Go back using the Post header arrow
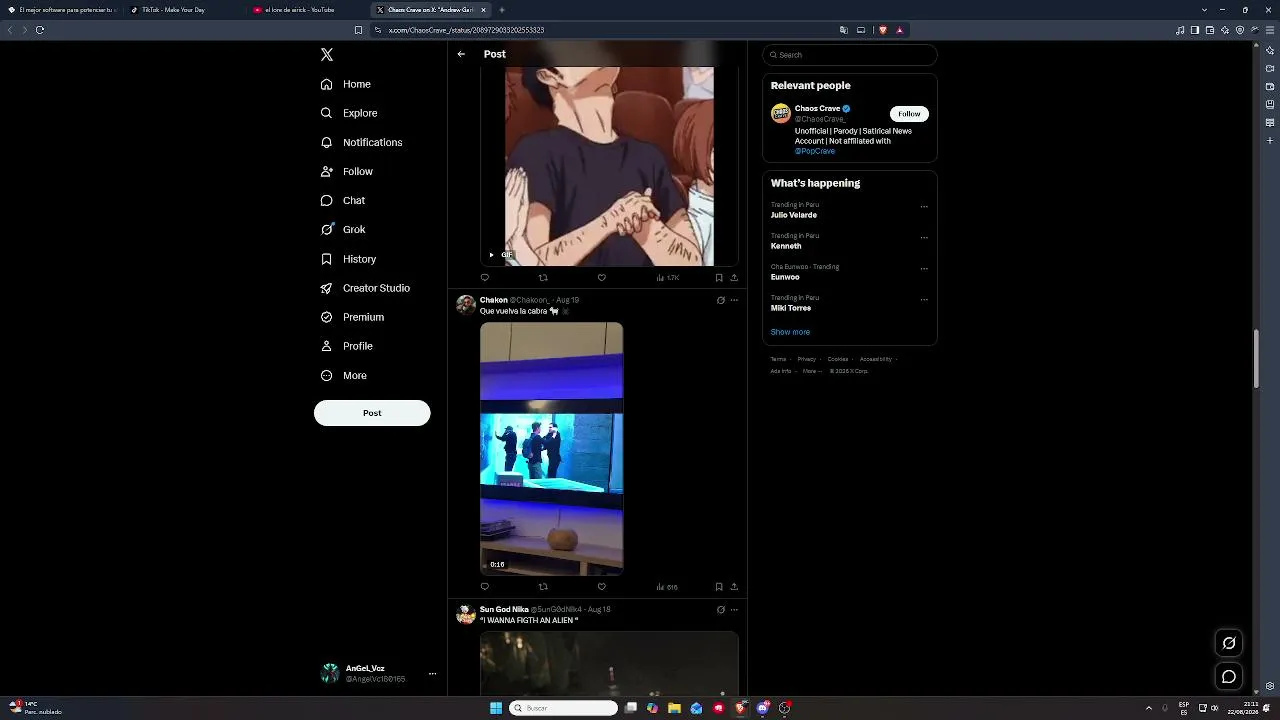Screen dimensions: 1280x720 click(x=461, y=54)
